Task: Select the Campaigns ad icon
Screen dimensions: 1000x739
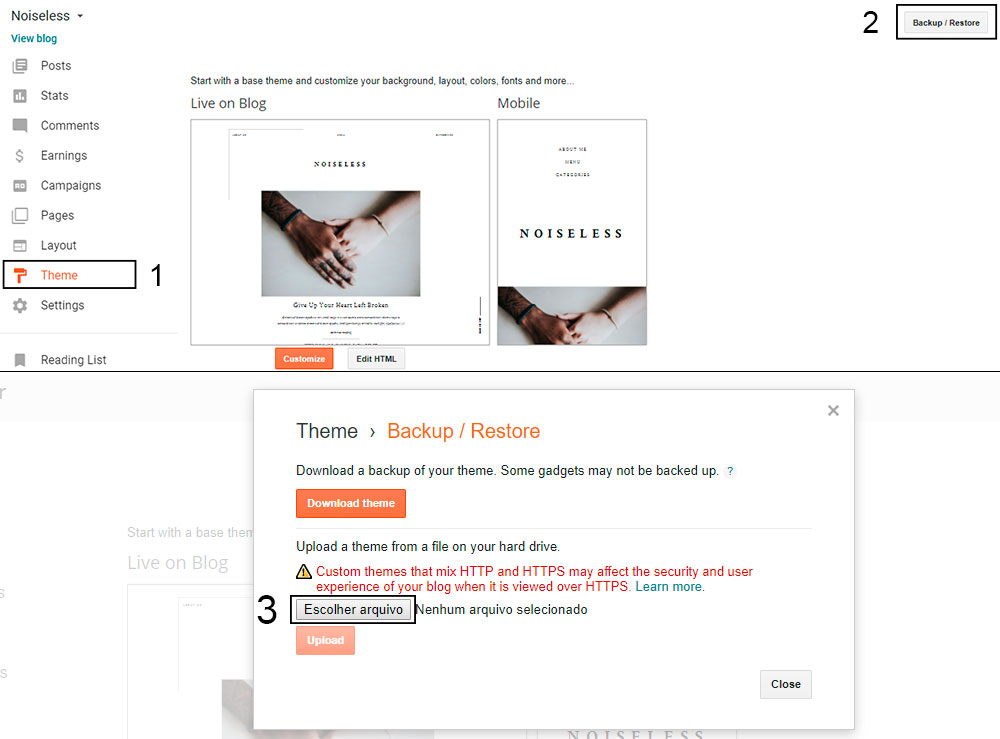Action: 20,186
